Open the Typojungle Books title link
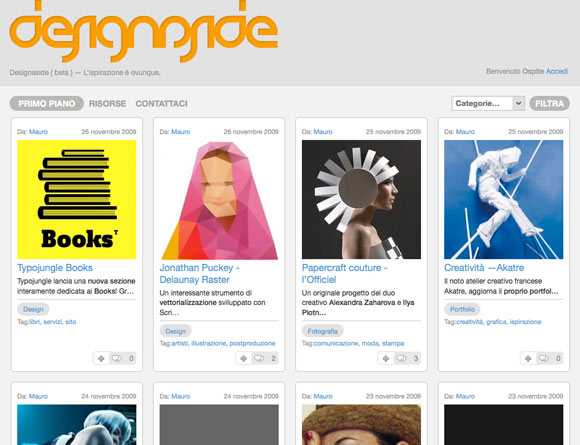The image size is (580, 445). (x=55, y=268)
